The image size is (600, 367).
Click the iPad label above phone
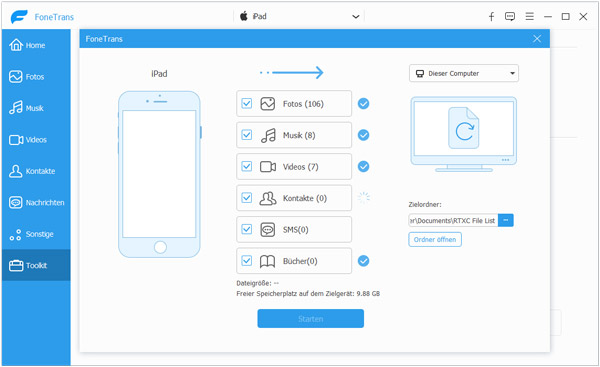pos(159,73)
